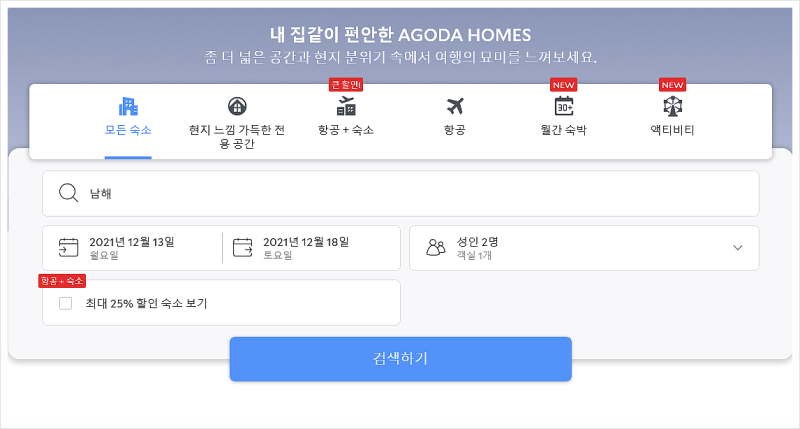Open check-out date 2021년 12월 18일

click(311, 248)
